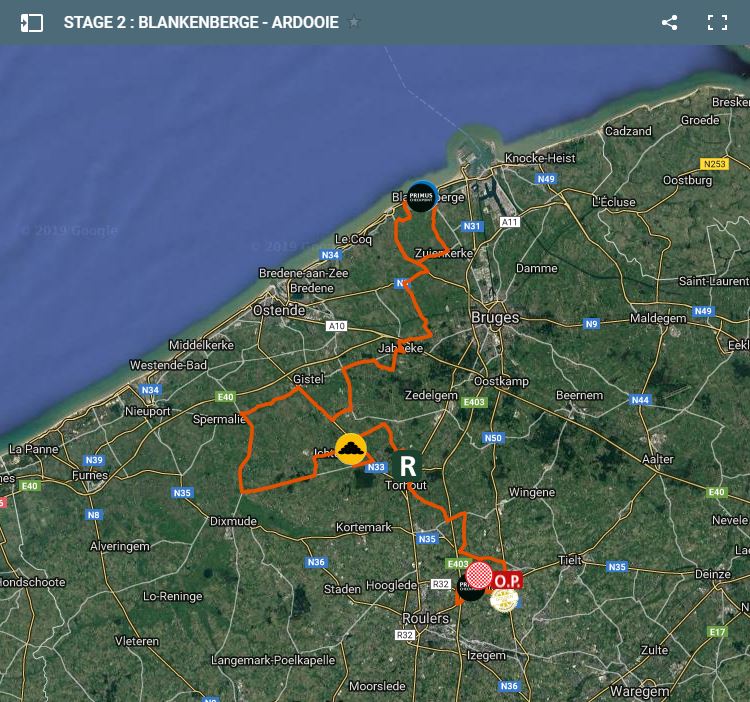Click the blue N33 road shield

click(376, 467)
